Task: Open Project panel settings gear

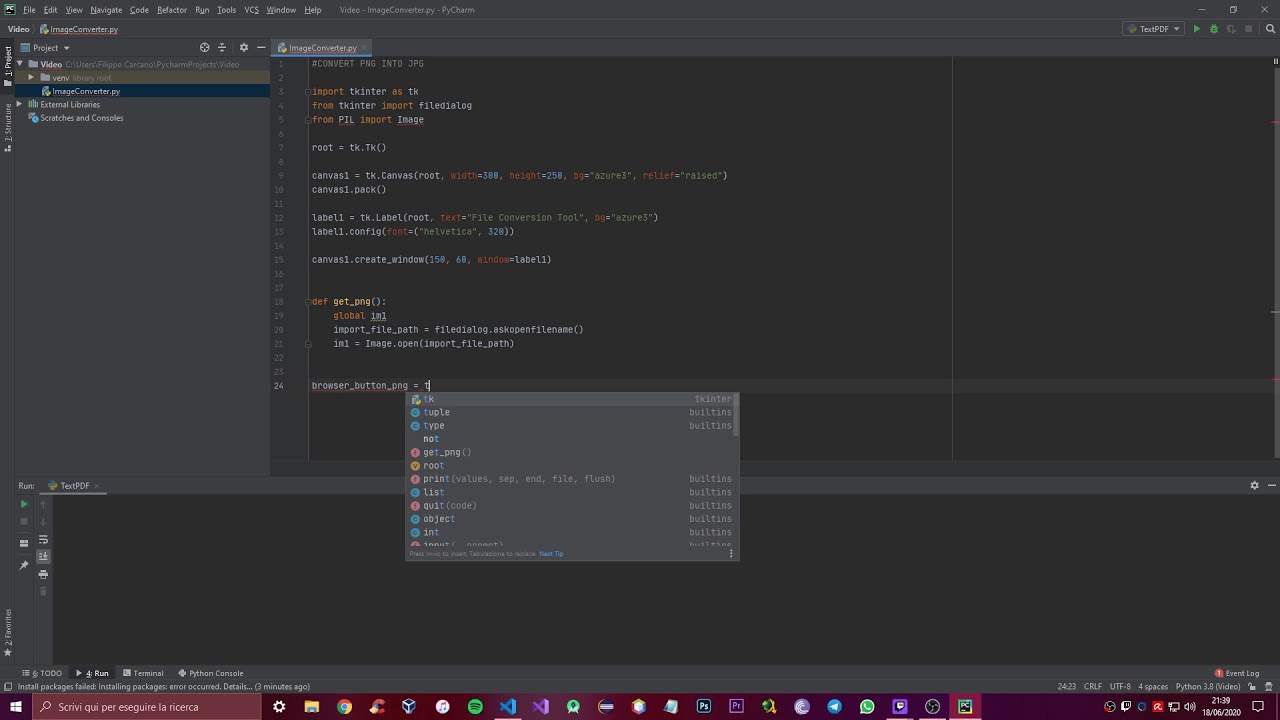Action: 243,47
